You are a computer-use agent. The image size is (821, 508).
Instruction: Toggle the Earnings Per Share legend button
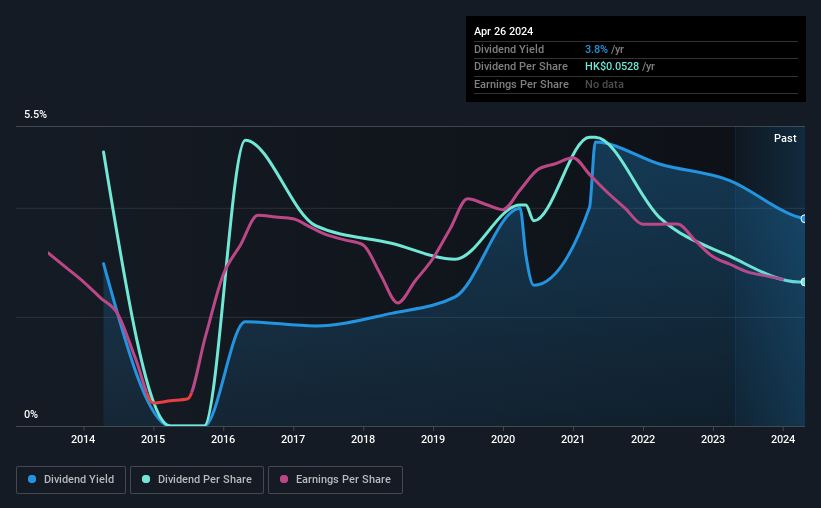pyautogui.click(x=335, y=480)
